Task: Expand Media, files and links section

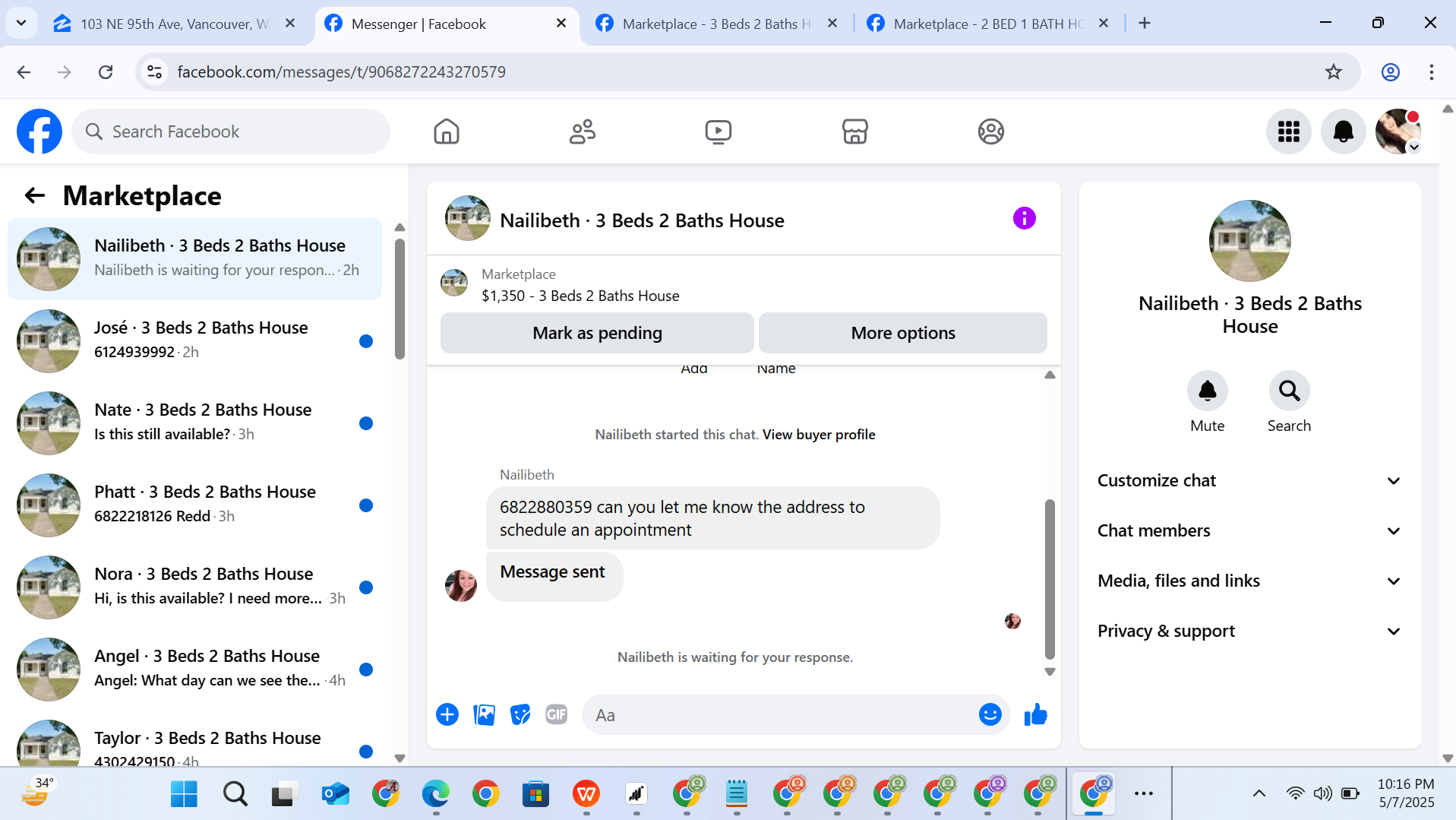Action: tap(1249, 581)
